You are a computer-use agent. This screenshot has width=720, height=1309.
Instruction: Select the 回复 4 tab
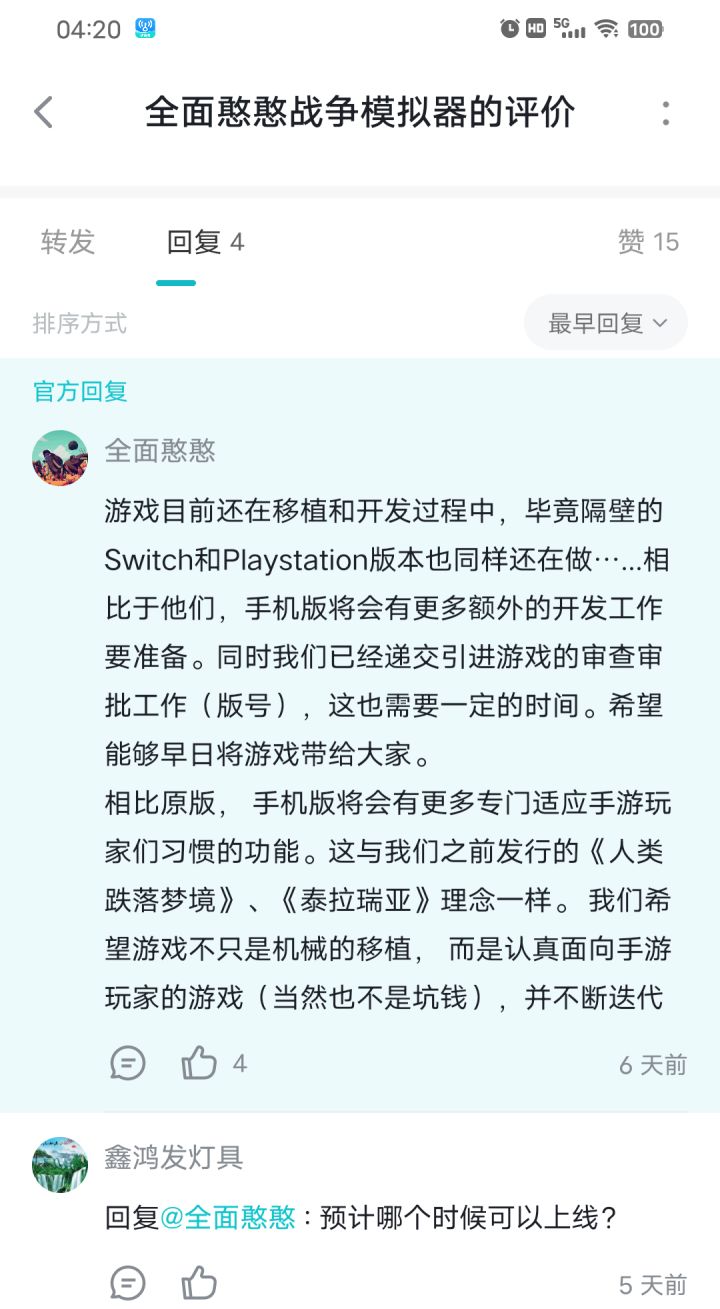(205, 242)
